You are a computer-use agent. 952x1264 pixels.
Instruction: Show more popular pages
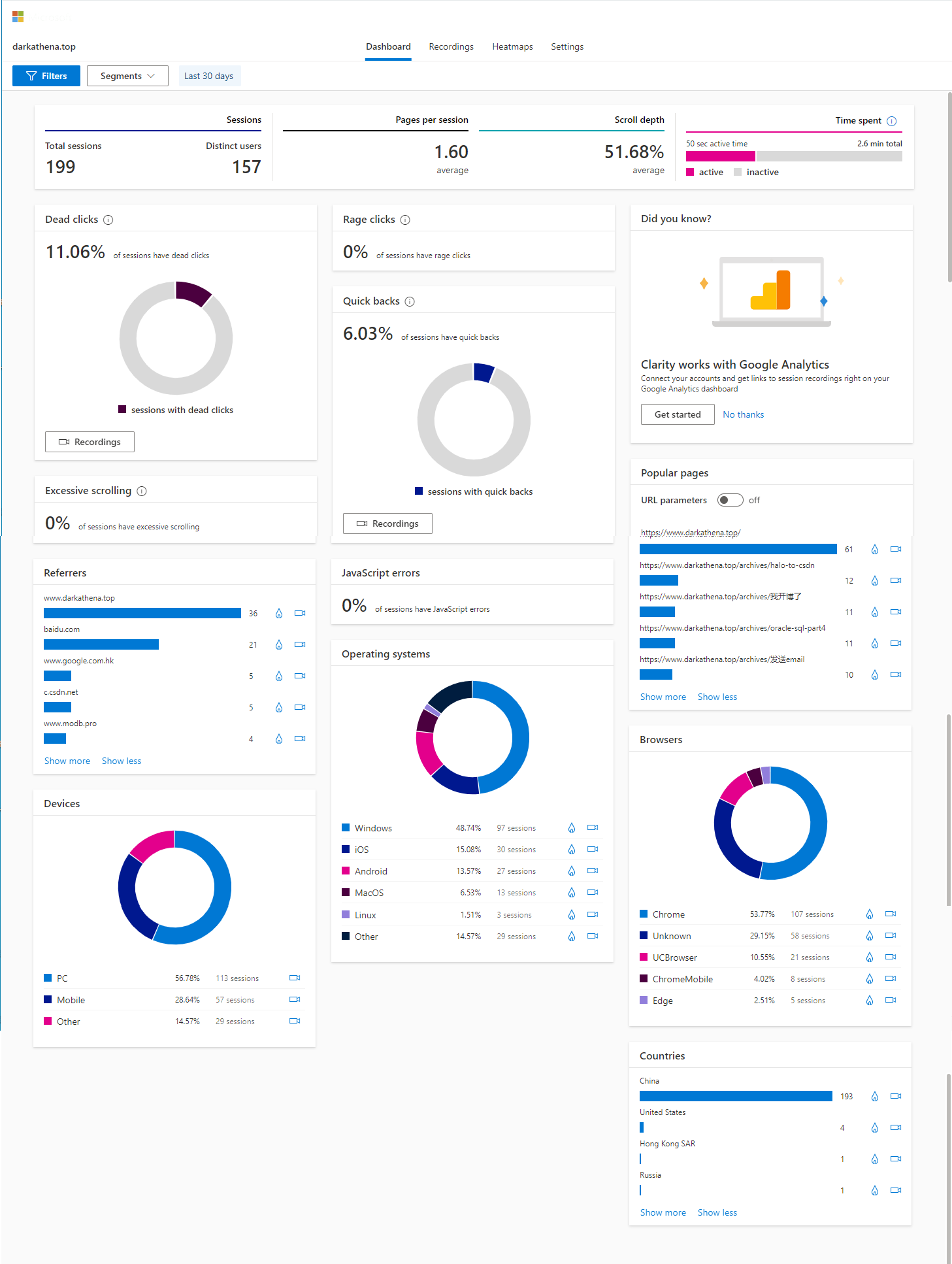pos(663,697)
